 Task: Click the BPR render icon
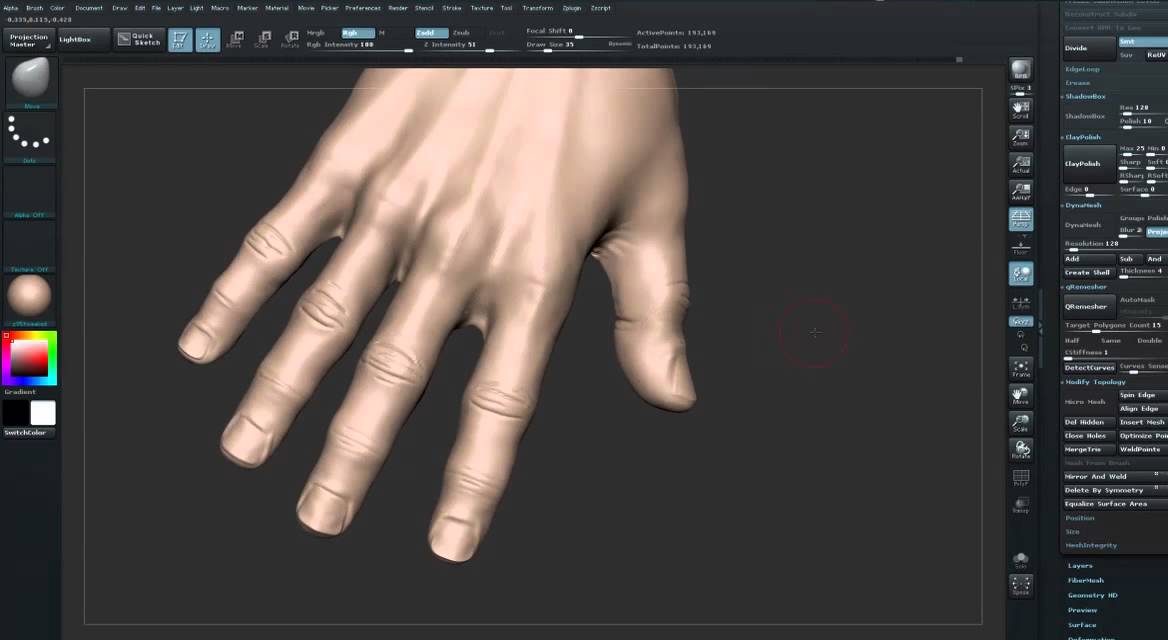(1021, 69)
